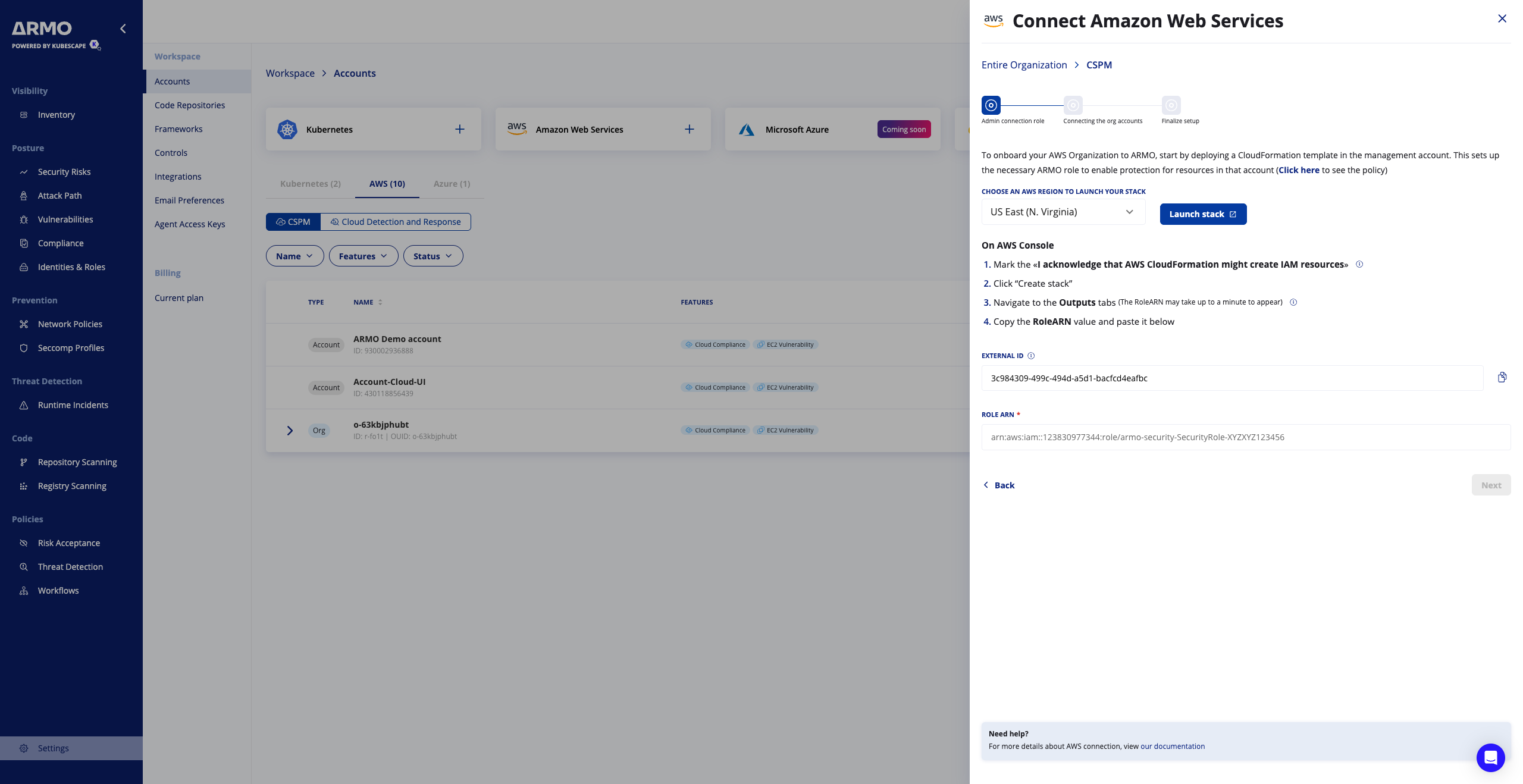The image size is (1523, 784).
Task: Click the info icon next to External ID
Action: [x=1031, y=356]
